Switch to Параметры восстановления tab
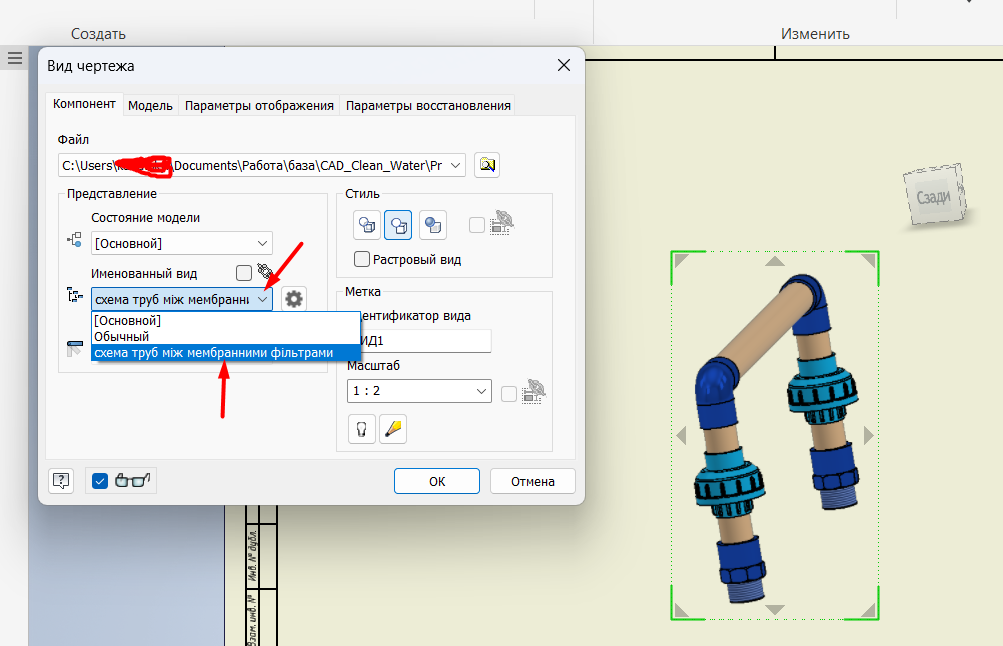1003x646 pixels. click(428, 106)
